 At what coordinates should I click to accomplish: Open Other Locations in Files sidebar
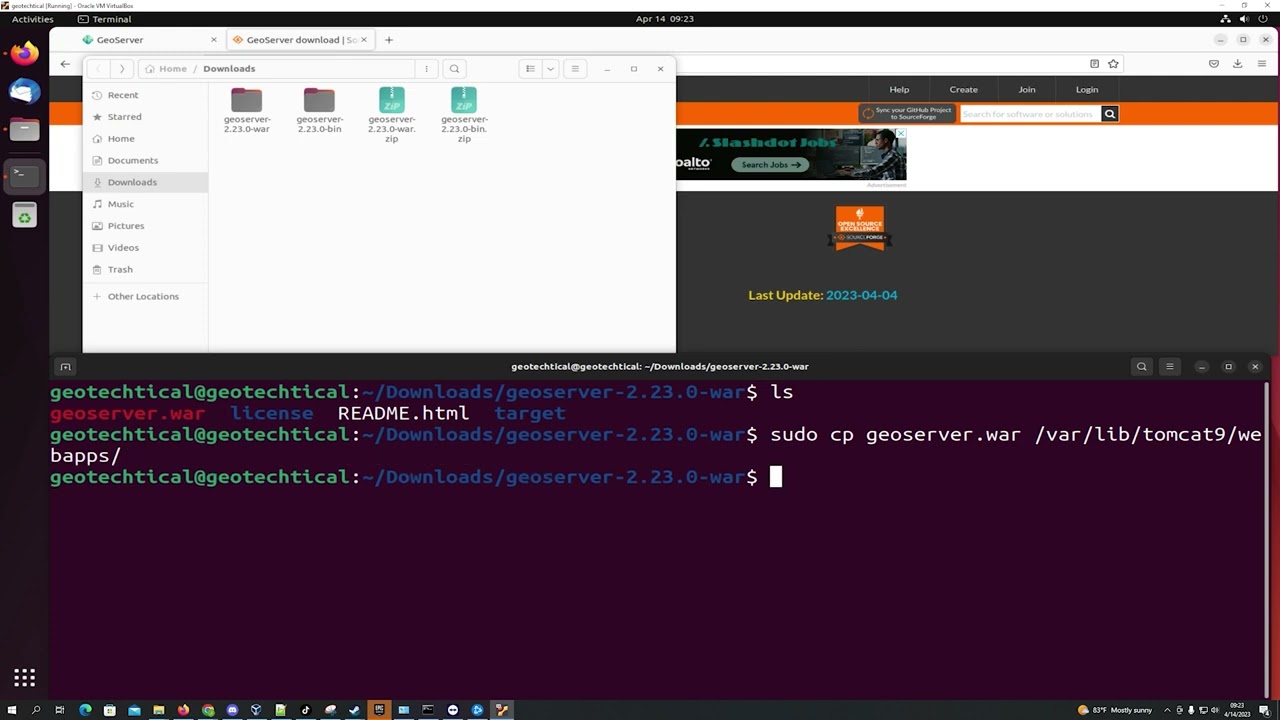click(145, 297)
